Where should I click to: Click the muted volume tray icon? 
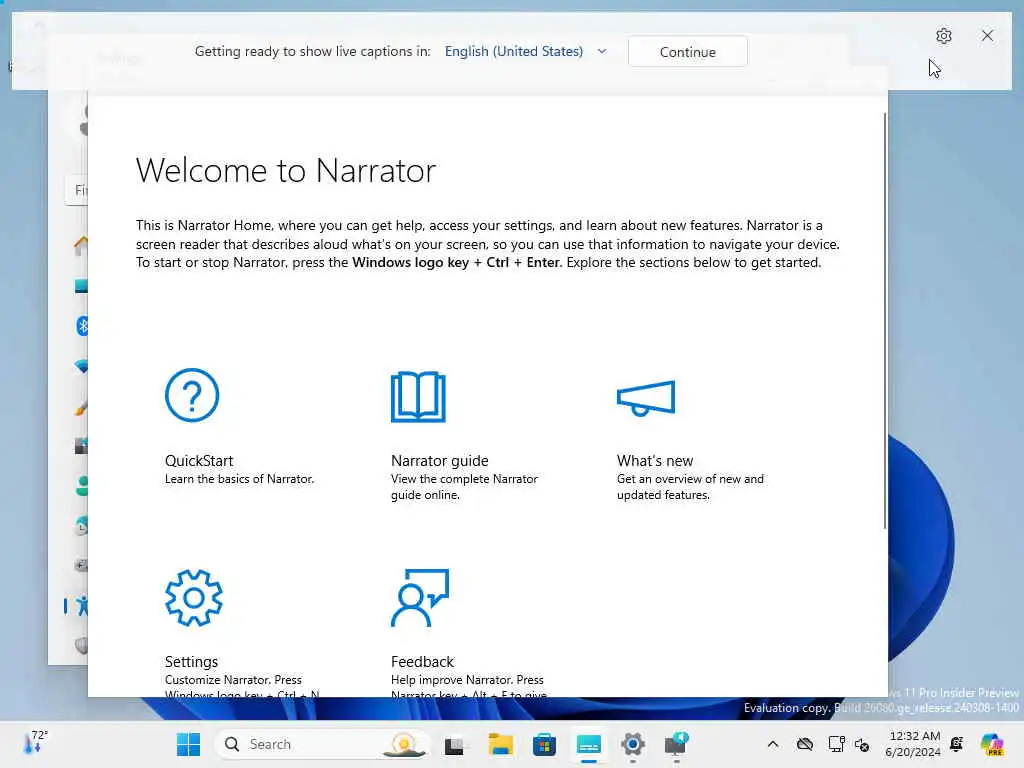point(861,744)
